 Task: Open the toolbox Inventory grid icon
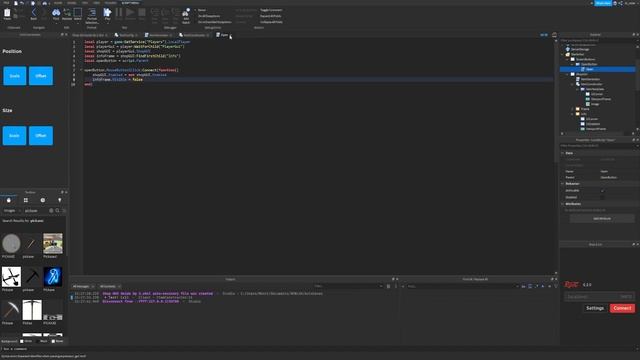pos(26,200)
